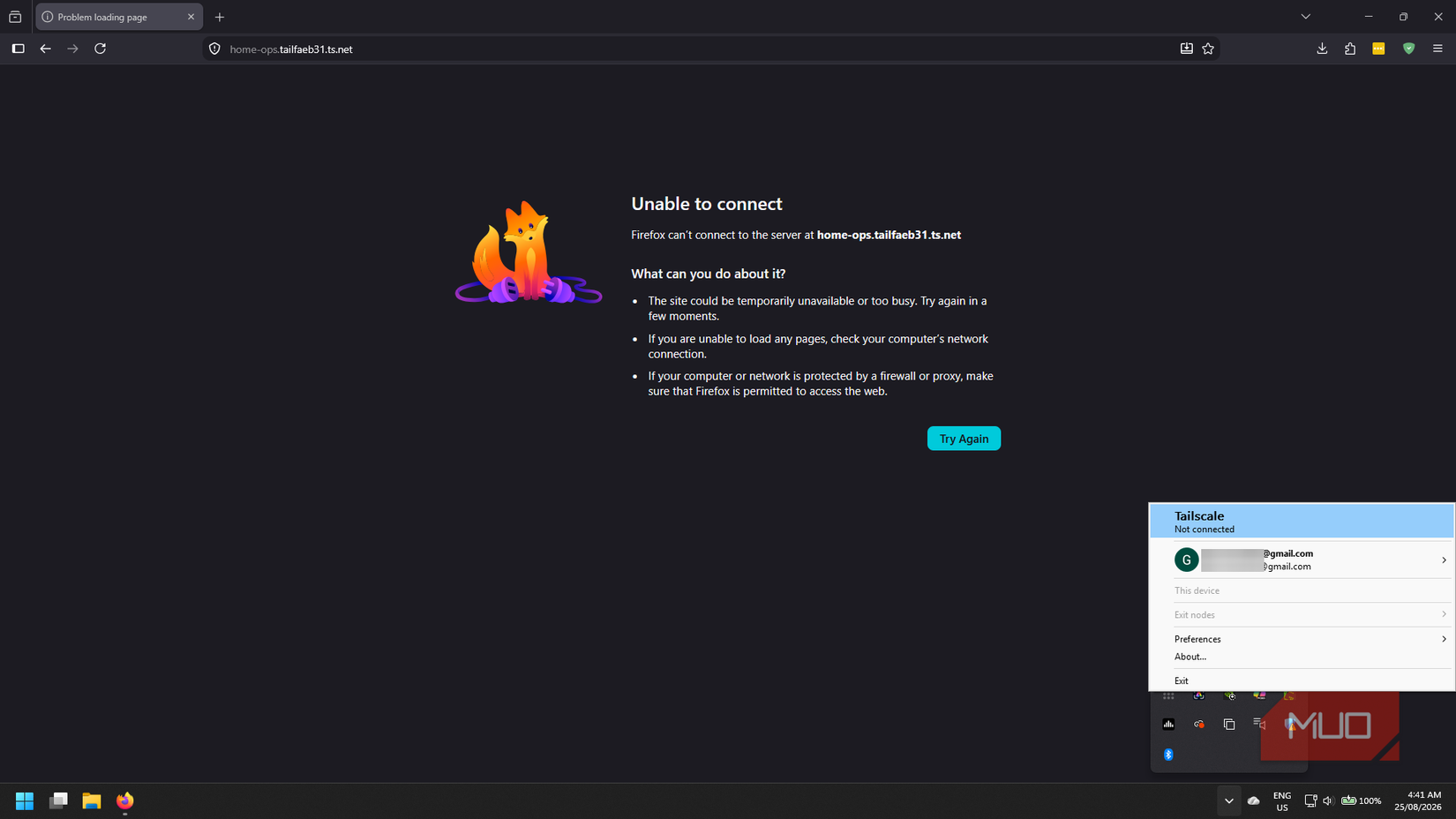Open Preferences in Tailscale menu
This screenshot has height=819, width=1456.
1302,639
